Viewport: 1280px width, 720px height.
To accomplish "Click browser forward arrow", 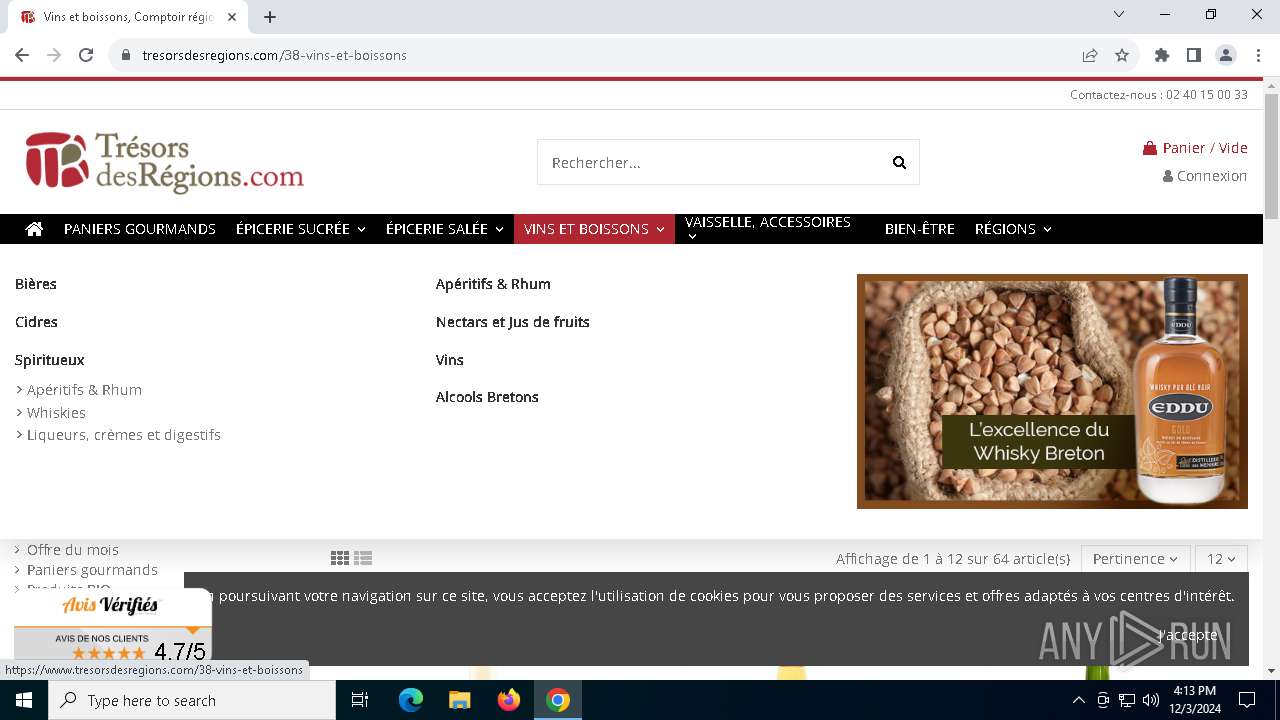I will (54, 55).
